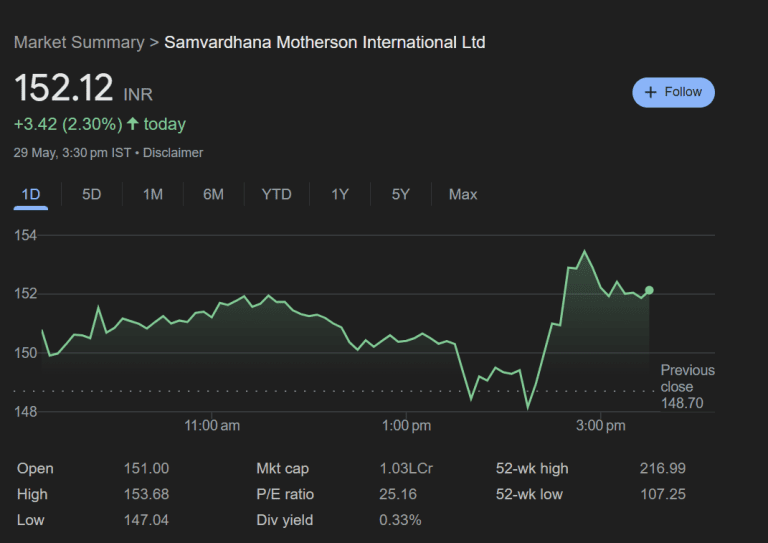The height and width of the screenshot is (543, 768).
Task: Select the YTD range tab
Action: 277,194
